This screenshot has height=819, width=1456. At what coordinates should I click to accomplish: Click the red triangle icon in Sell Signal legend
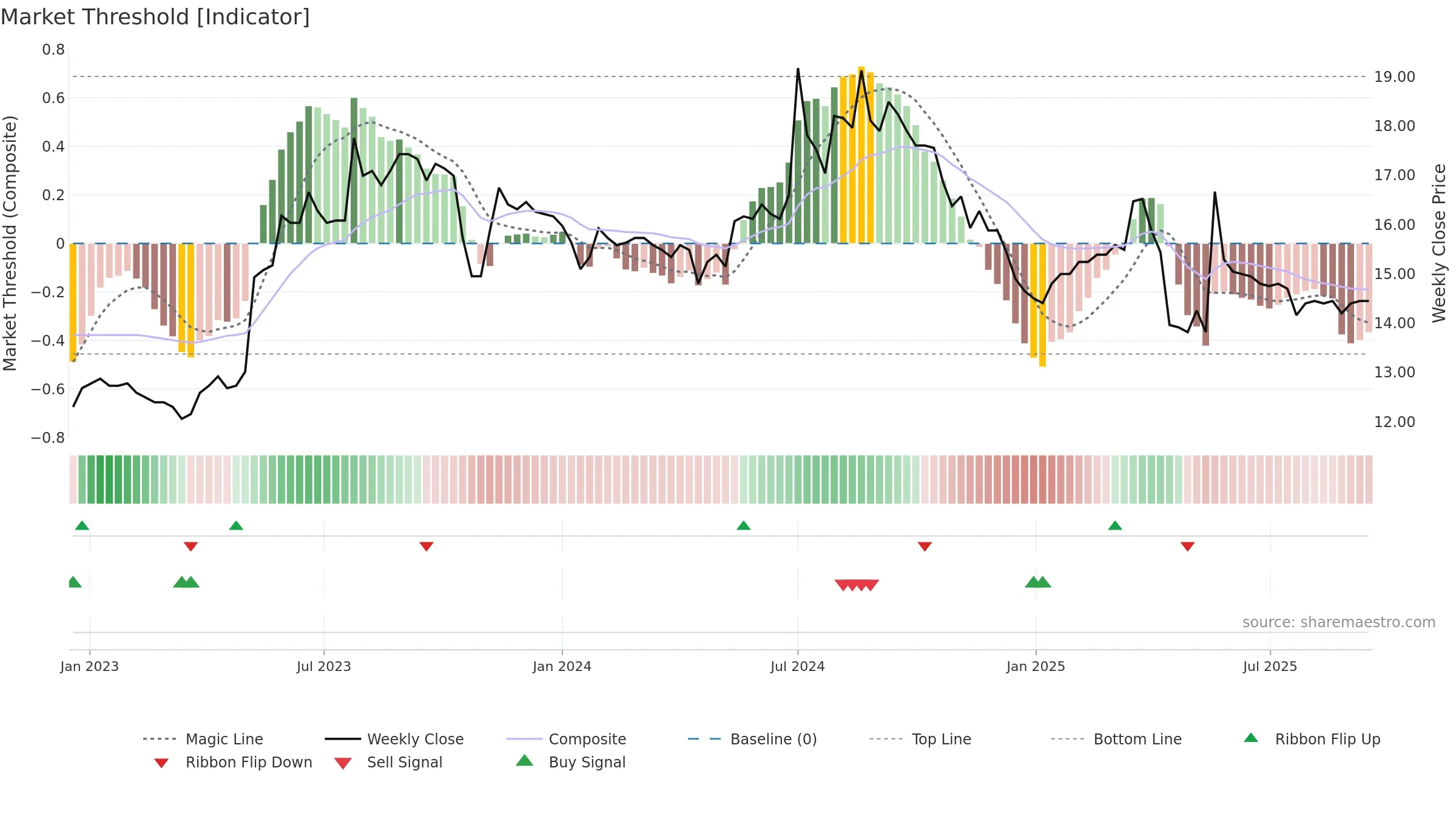tap(343, 763)
